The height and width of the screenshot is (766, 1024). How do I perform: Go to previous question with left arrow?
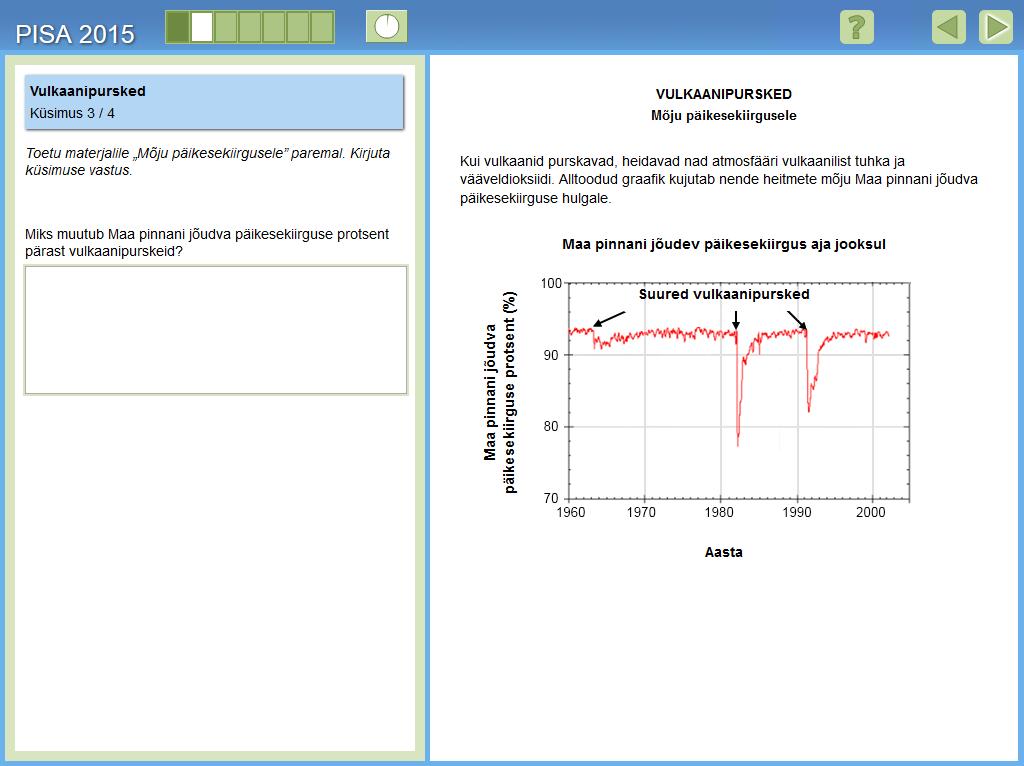pos(948,27)
